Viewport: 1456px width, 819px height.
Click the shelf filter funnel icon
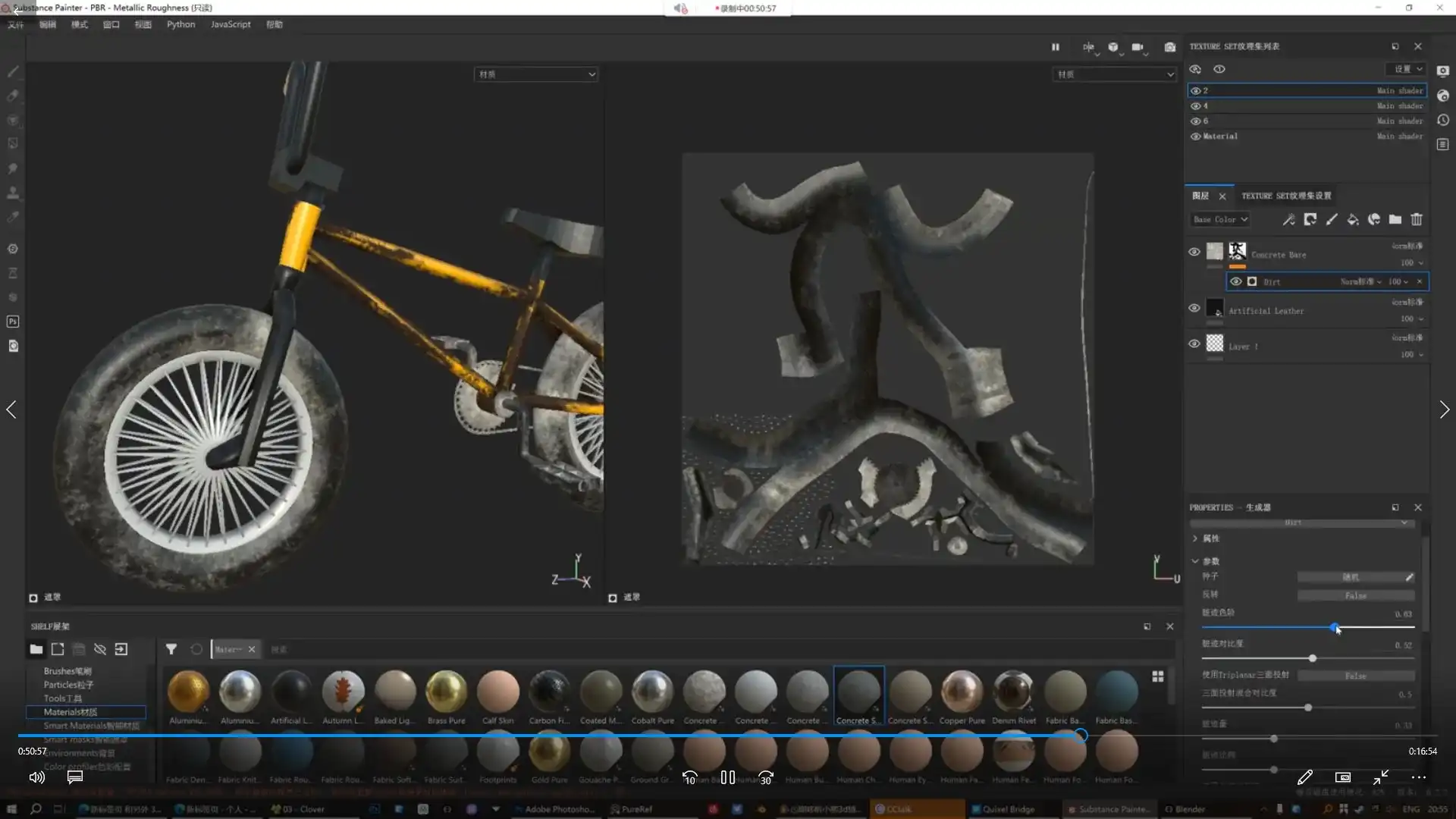point(171,649)
